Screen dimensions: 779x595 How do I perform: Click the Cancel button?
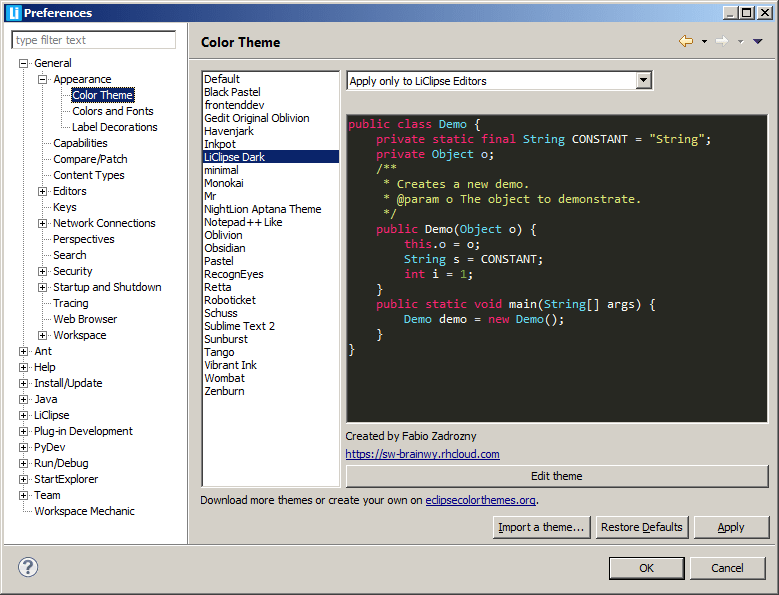pos(727,568)
